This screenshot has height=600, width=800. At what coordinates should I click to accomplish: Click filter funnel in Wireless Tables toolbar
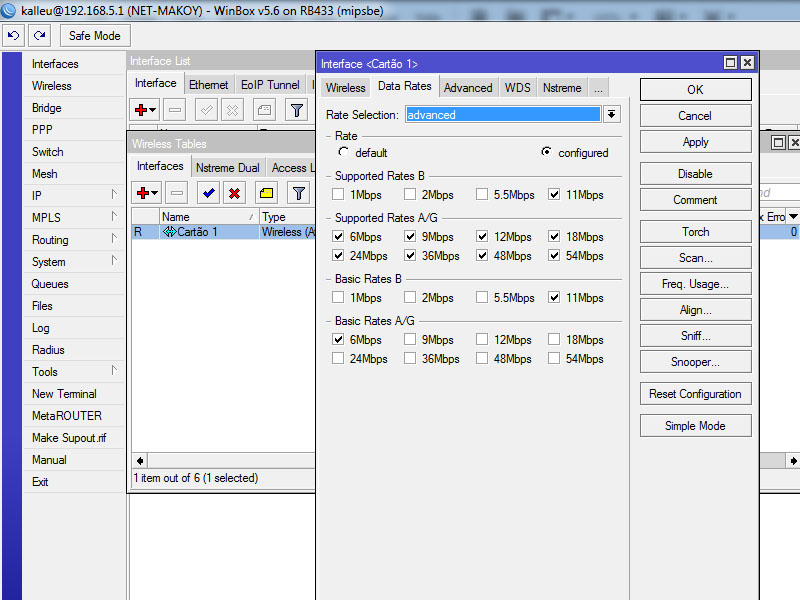[298, 193]
